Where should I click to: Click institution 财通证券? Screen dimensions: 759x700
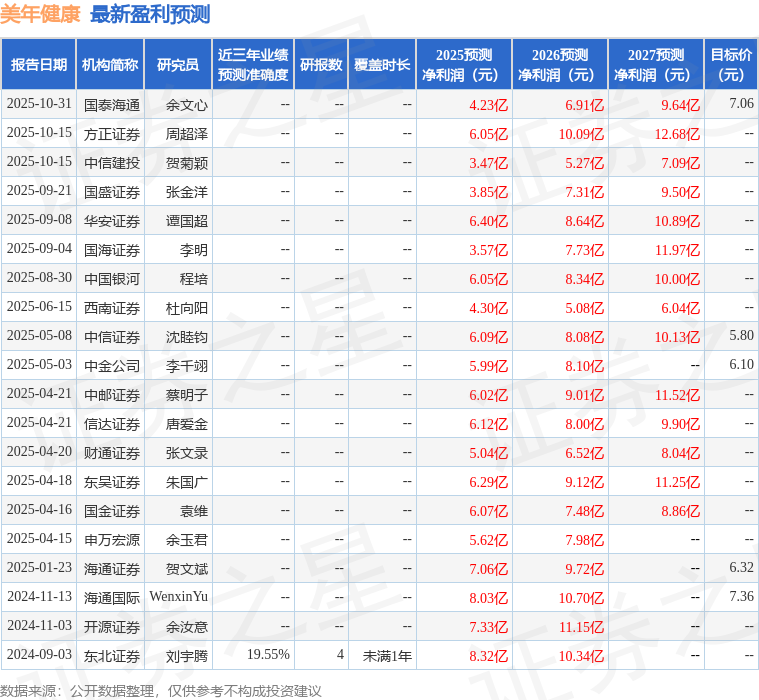pyautogui.click(x=112, y=454)
